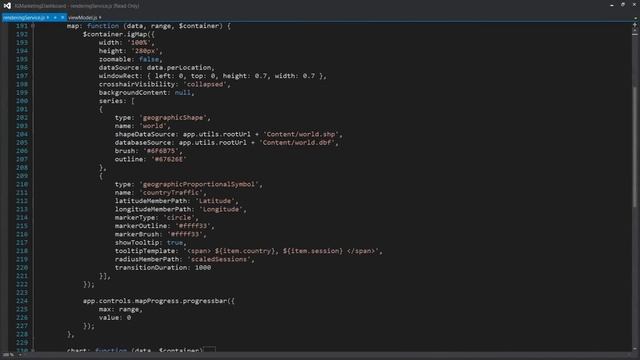Click the markerBrush '#ffff33' value

(185, 234)
